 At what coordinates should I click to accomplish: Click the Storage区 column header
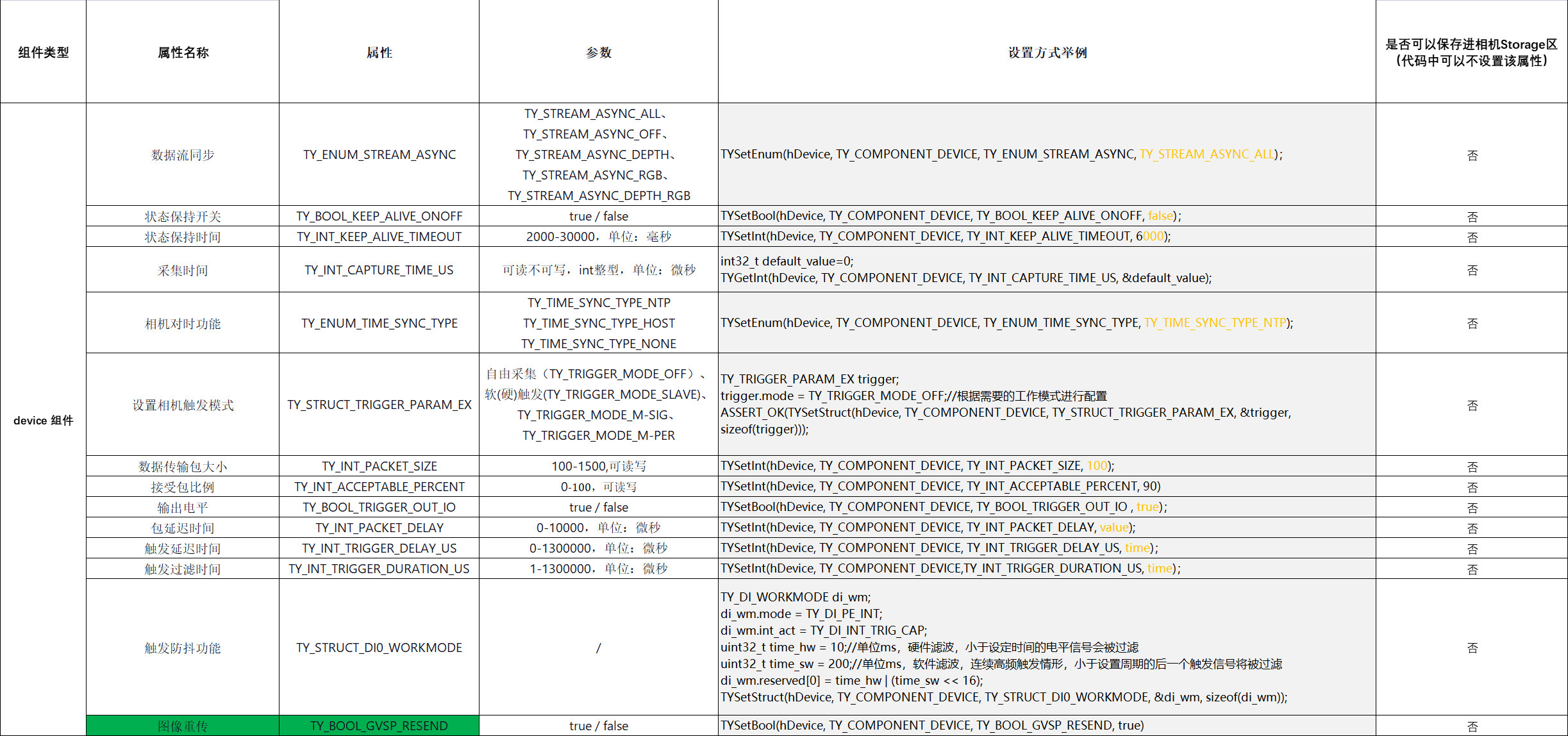click(1471, 53)
